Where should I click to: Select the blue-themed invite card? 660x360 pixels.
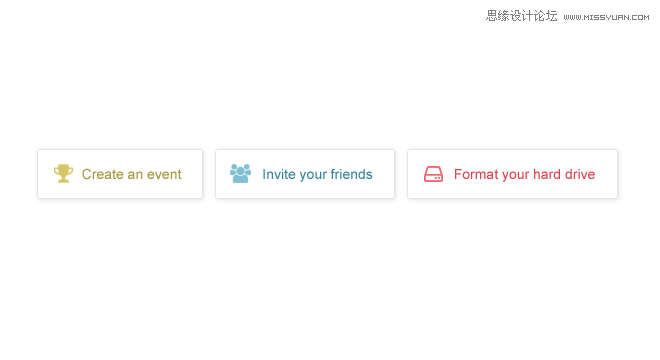[305, 174]
